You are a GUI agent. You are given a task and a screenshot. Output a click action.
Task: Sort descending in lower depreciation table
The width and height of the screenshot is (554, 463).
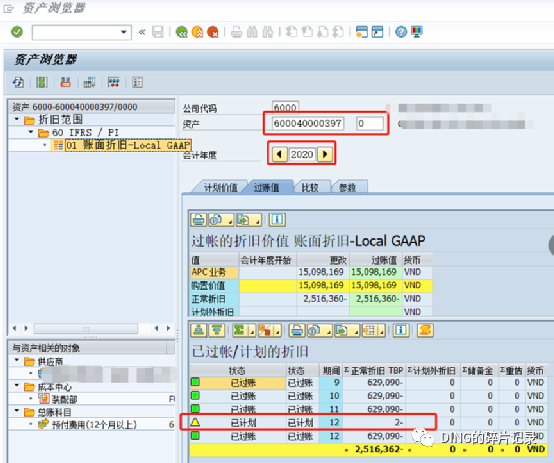click(x=216, y=330)
